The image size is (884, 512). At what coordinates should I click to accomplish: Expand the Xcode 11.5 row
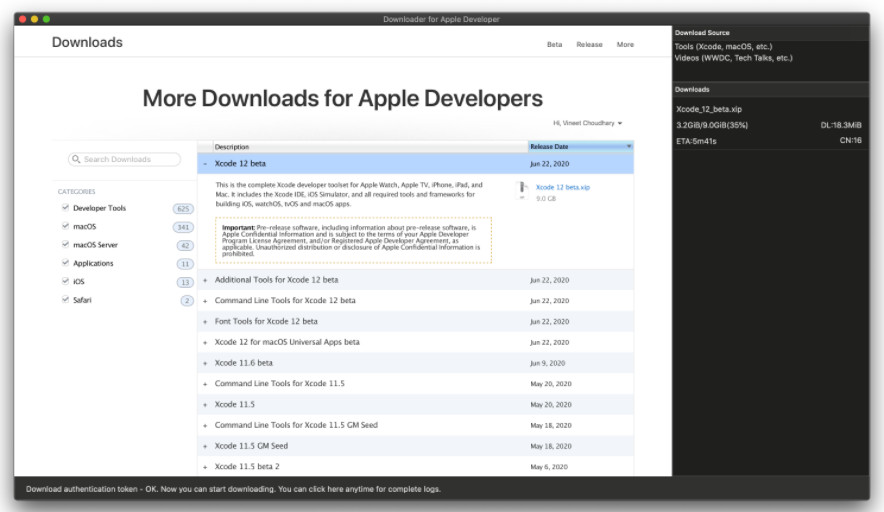(x=205, y=405)
